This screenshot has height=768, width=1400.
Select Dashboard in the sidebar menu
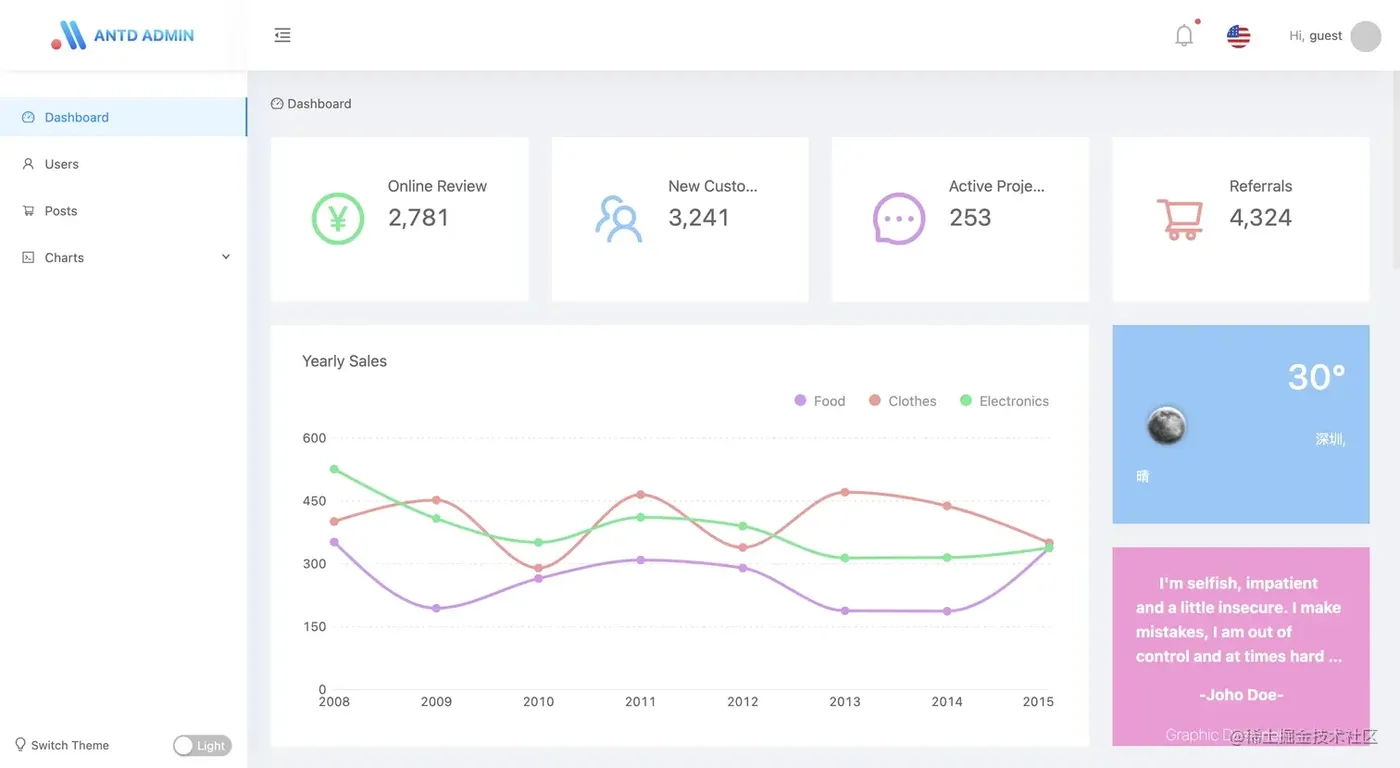click(x=123, y=117)
